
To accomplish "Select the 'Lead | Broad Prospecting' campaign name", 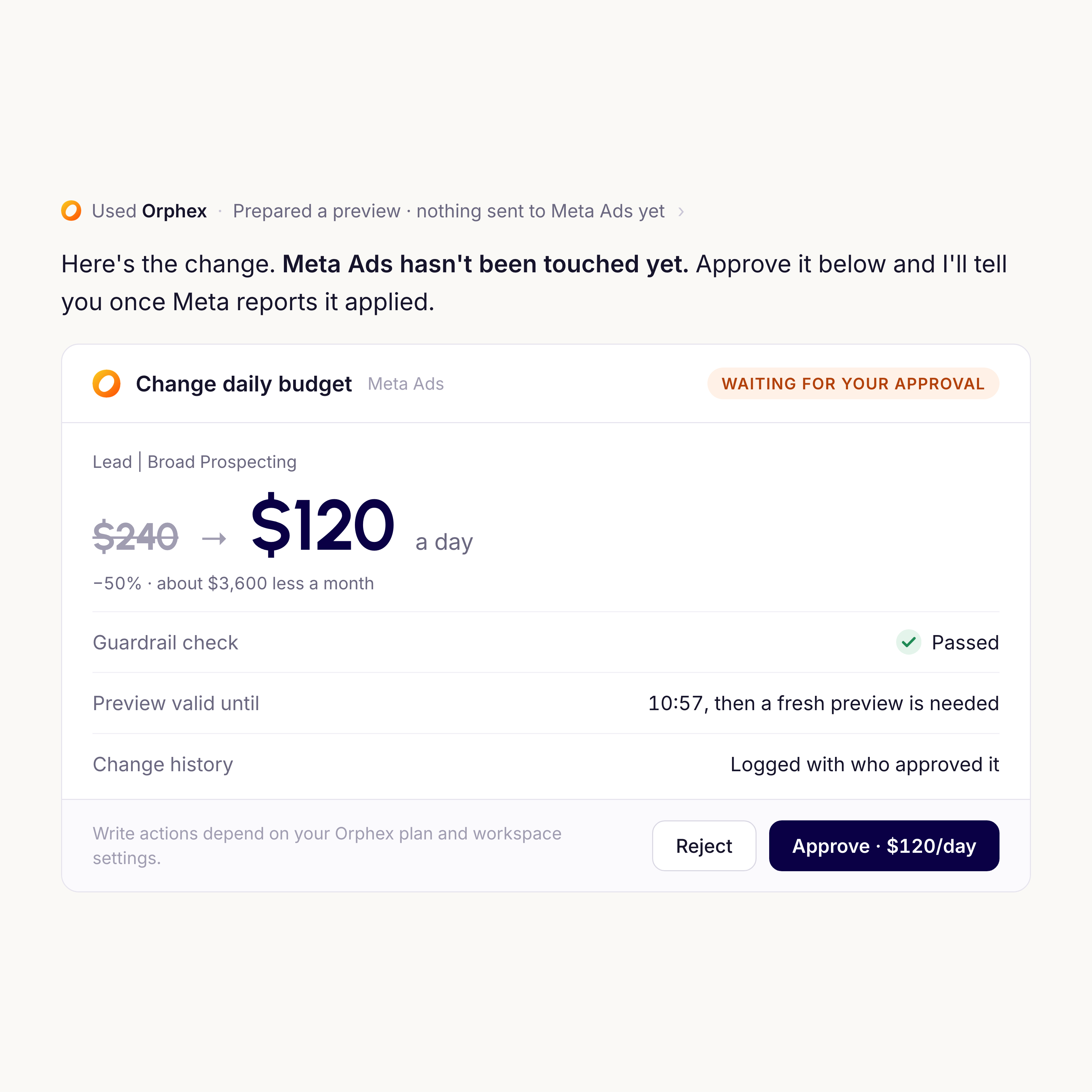I will [195, 462].
